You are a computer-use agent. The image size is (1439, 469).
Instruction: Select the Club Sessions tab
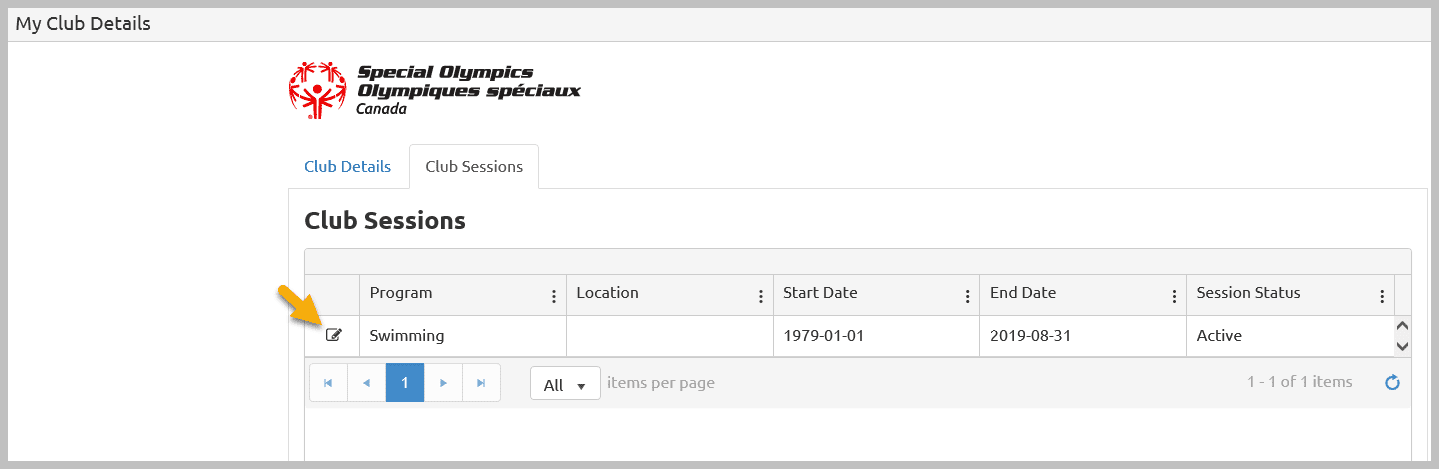(x=474, y=166)
